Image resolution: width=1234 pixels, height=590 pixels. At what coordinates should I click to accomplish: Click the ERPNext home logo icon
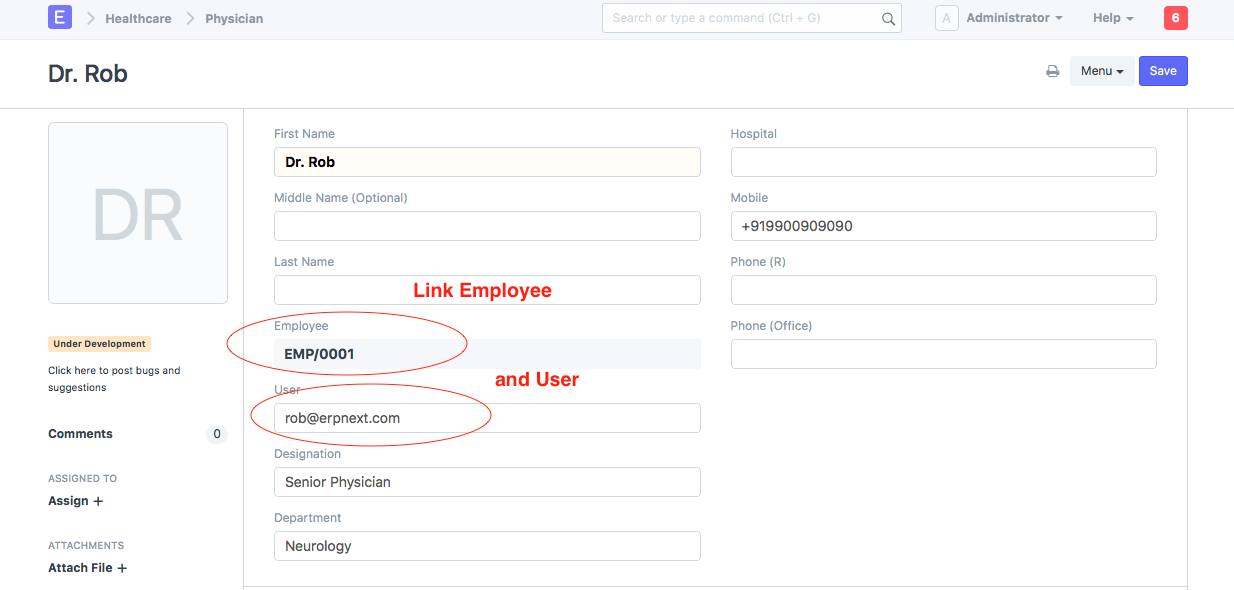coord(60,18)
